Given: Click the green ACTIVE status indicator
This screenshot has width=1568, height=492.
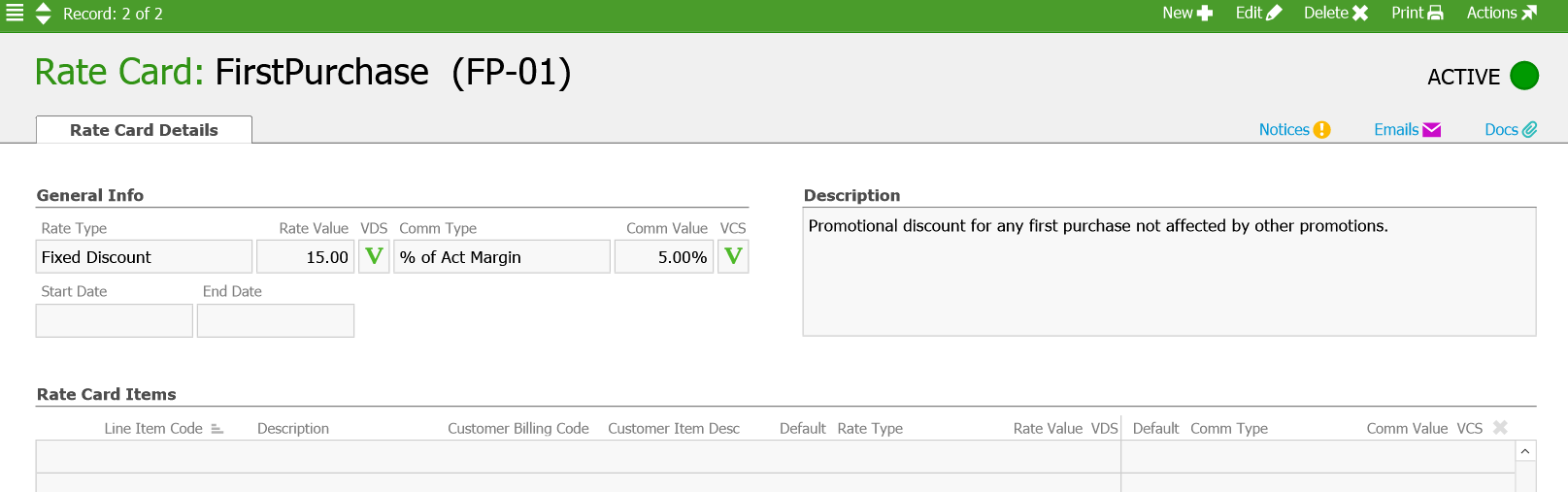Looking at the screenshot, I should pyautogui.click(x=1524, y=76).
